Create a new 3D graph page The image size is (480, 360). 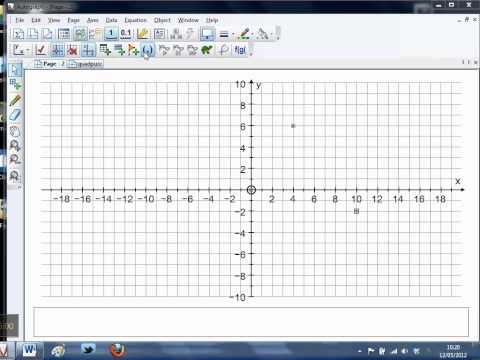pyautogui.click(x=48, y=33)
